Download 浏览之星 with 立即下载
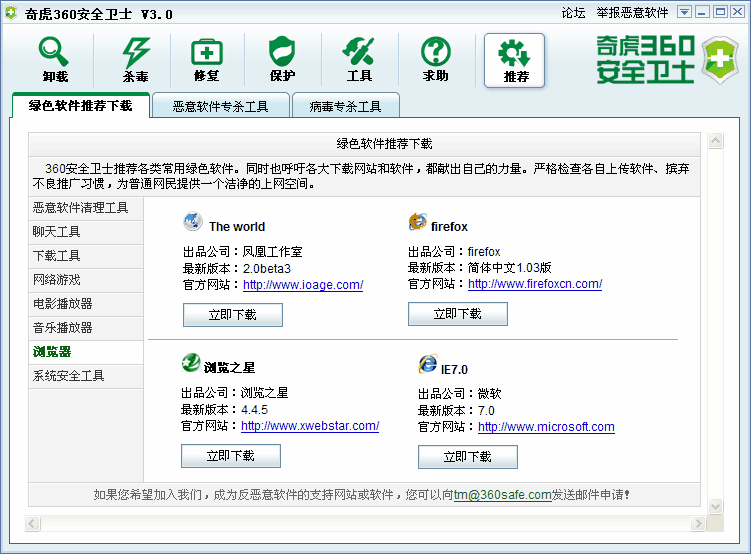The image size is (751, 554). [x=231, y=455]
